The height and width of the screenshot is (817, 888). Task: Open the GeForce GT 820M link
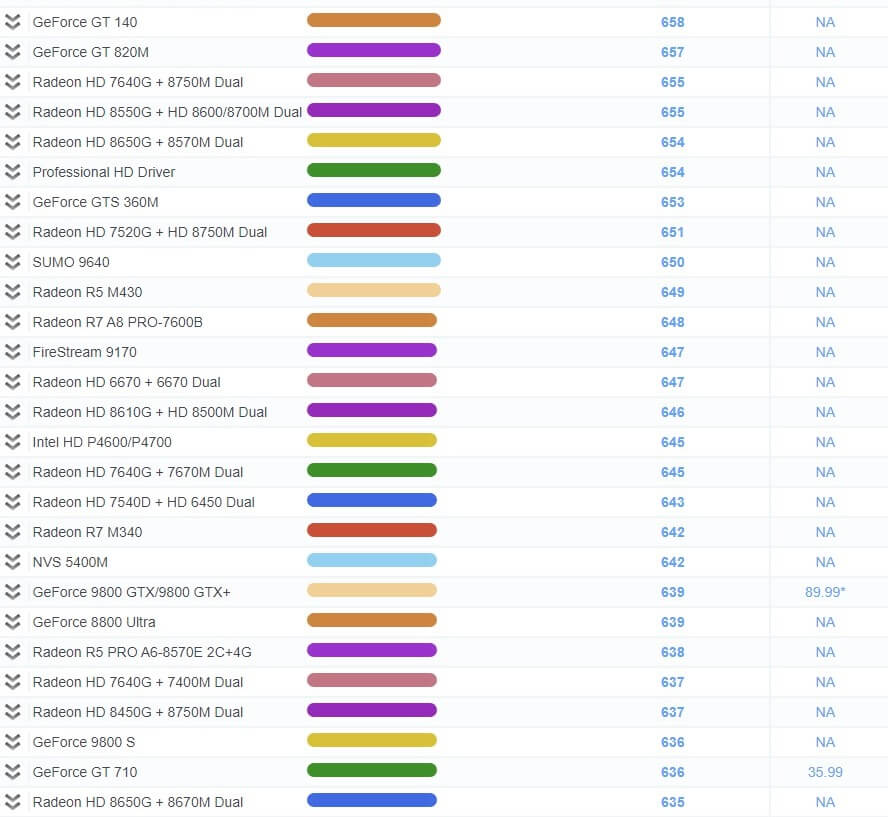click(x=91, y=52)
